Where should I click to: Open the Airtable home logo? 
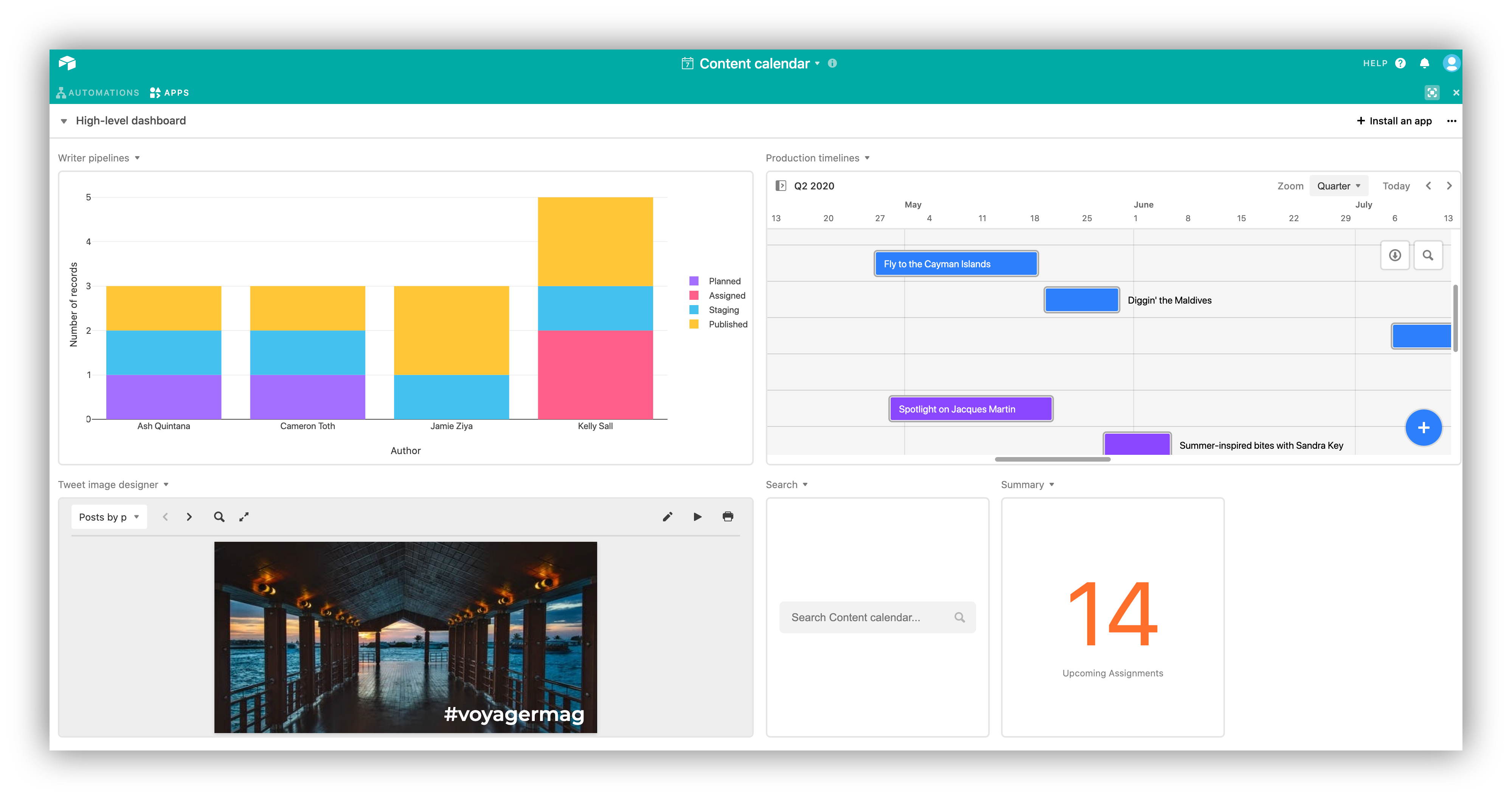coord(67,63)
